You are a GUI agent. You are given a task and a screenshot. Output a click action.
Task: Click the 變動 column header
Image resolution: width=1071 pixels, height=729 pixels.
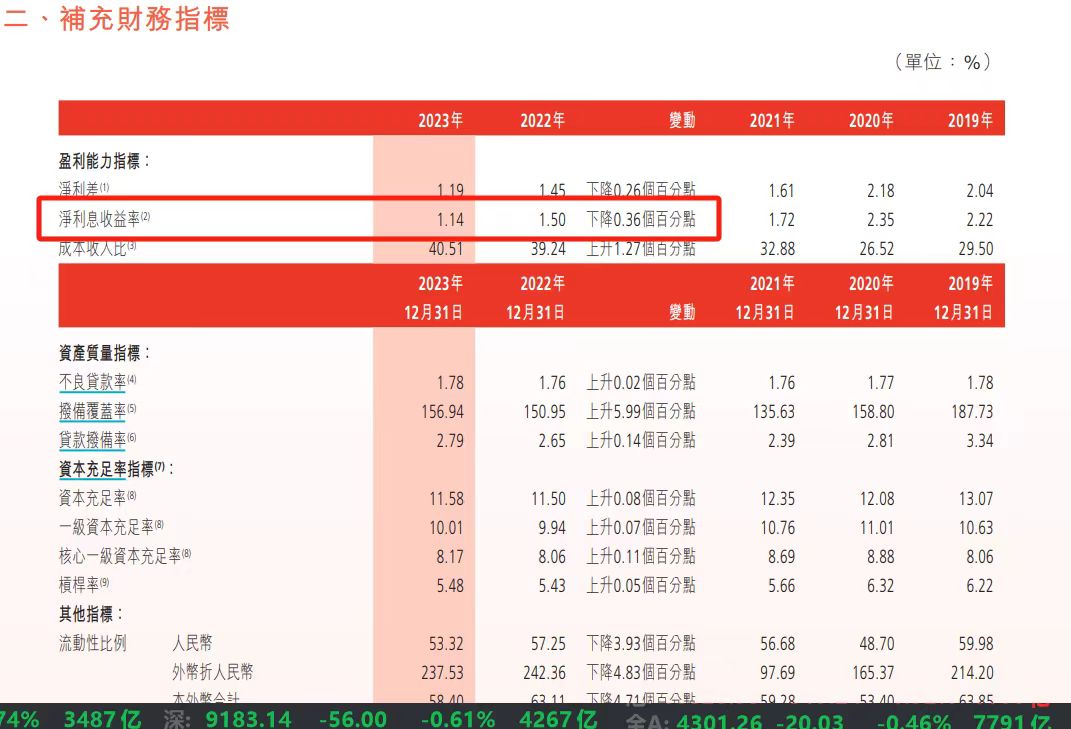683,119
